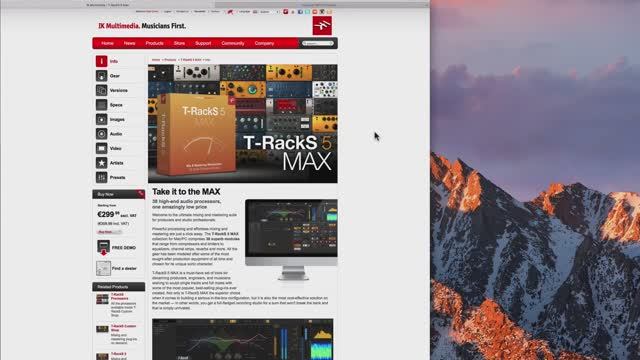Open the Home menu item
This screenshot has height=360, width=640.
click(107, 43)
